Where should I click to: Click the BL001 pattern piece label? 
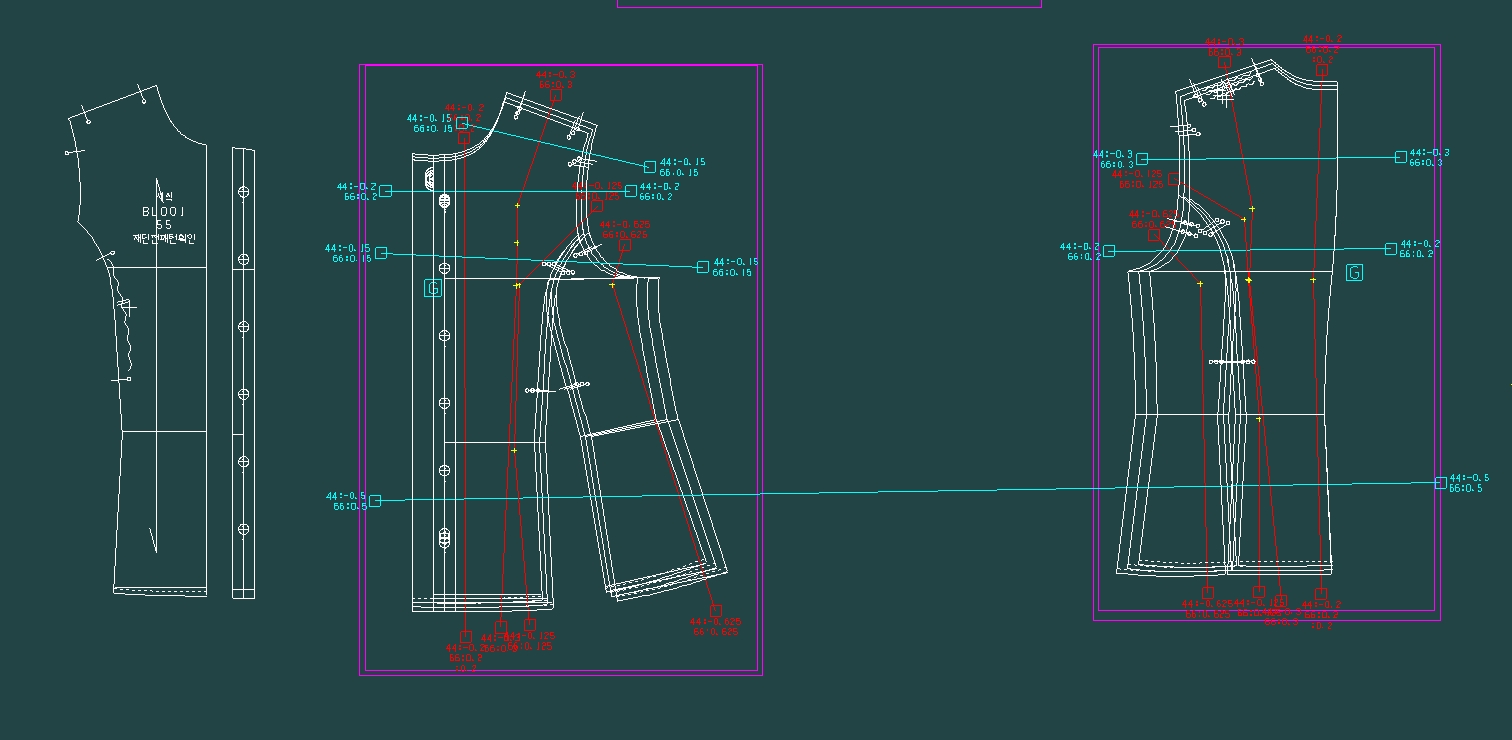163,212
